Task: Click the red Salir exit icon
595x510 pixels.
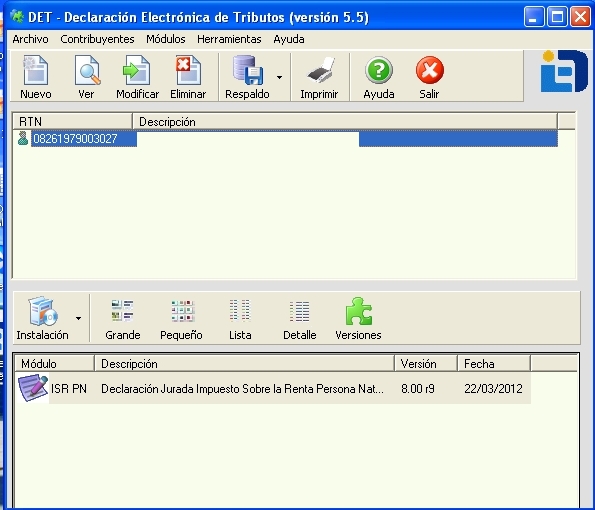Action: click(x=430, y=71)
